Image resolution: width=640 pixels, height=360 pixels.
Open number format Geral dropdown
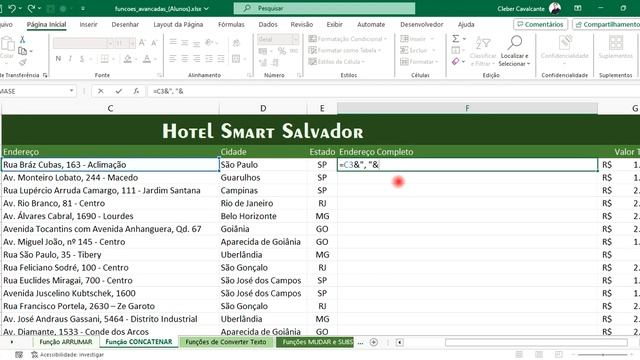(x=295, y=39)
